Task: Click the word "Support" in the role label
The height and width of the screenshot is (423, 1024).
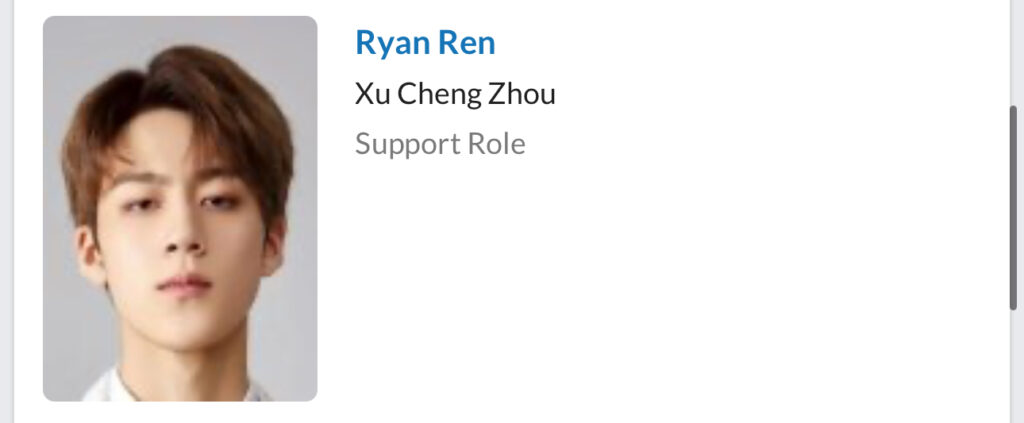Action: (405, 144)
